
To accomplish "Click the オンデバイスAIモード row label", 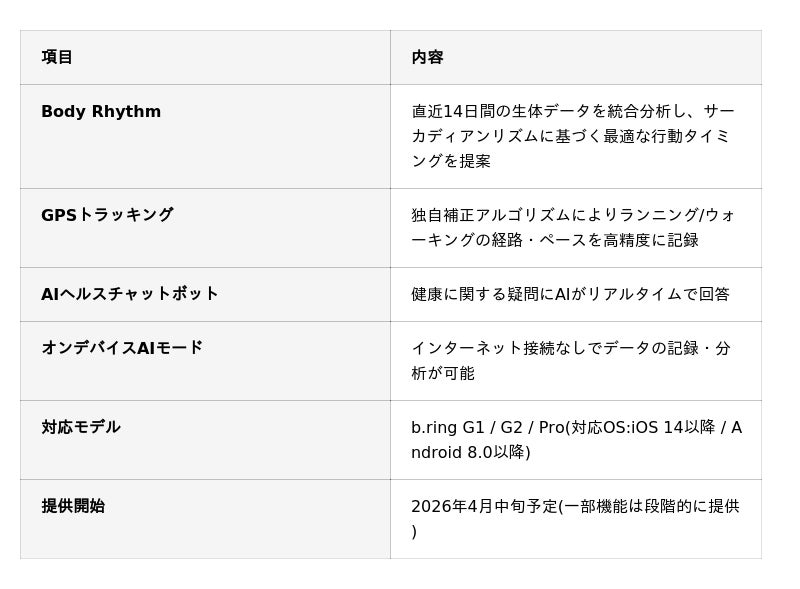I will coord(122,348).
